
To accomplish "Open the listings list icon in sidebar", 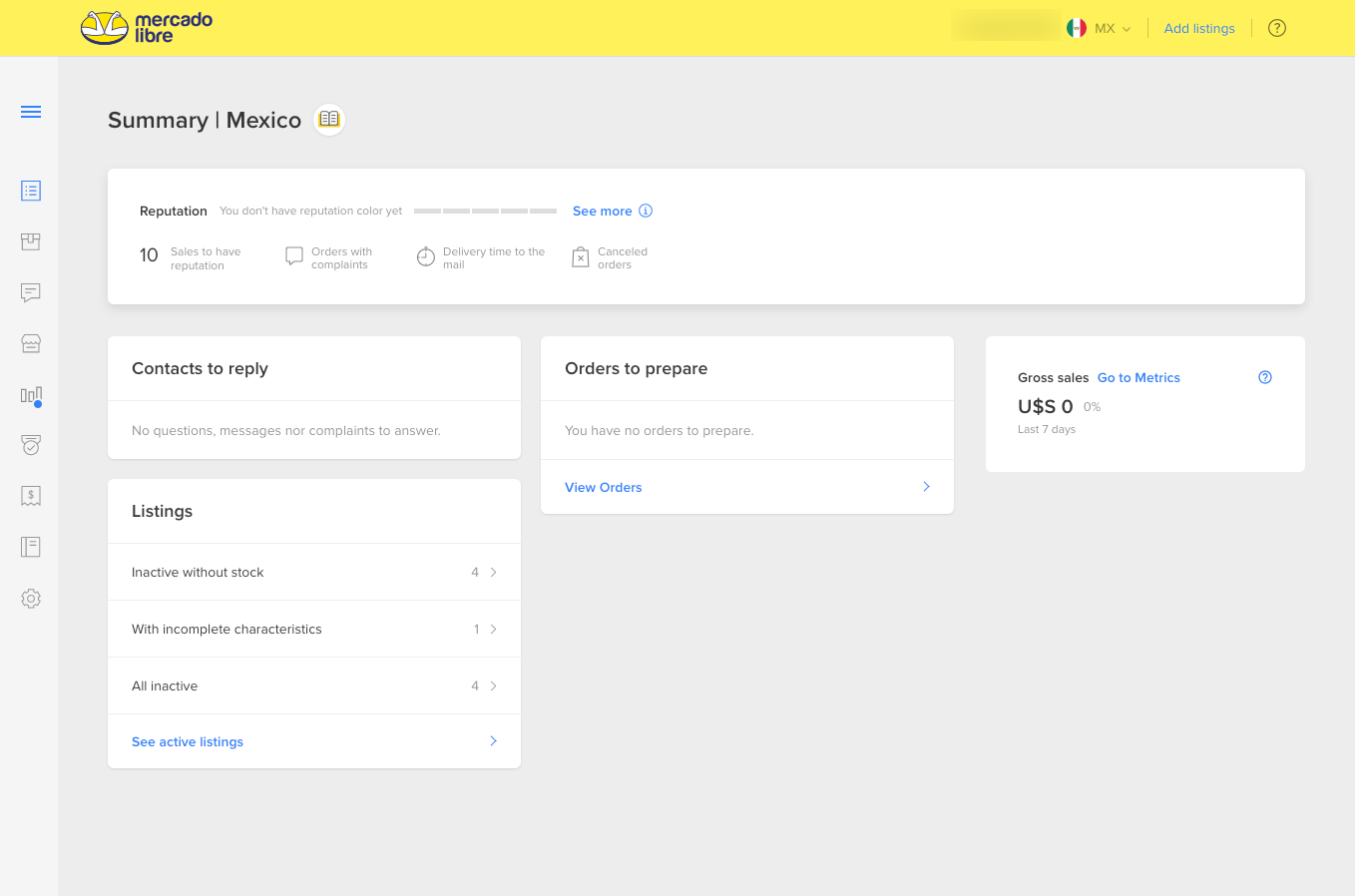I will (31, 191).
